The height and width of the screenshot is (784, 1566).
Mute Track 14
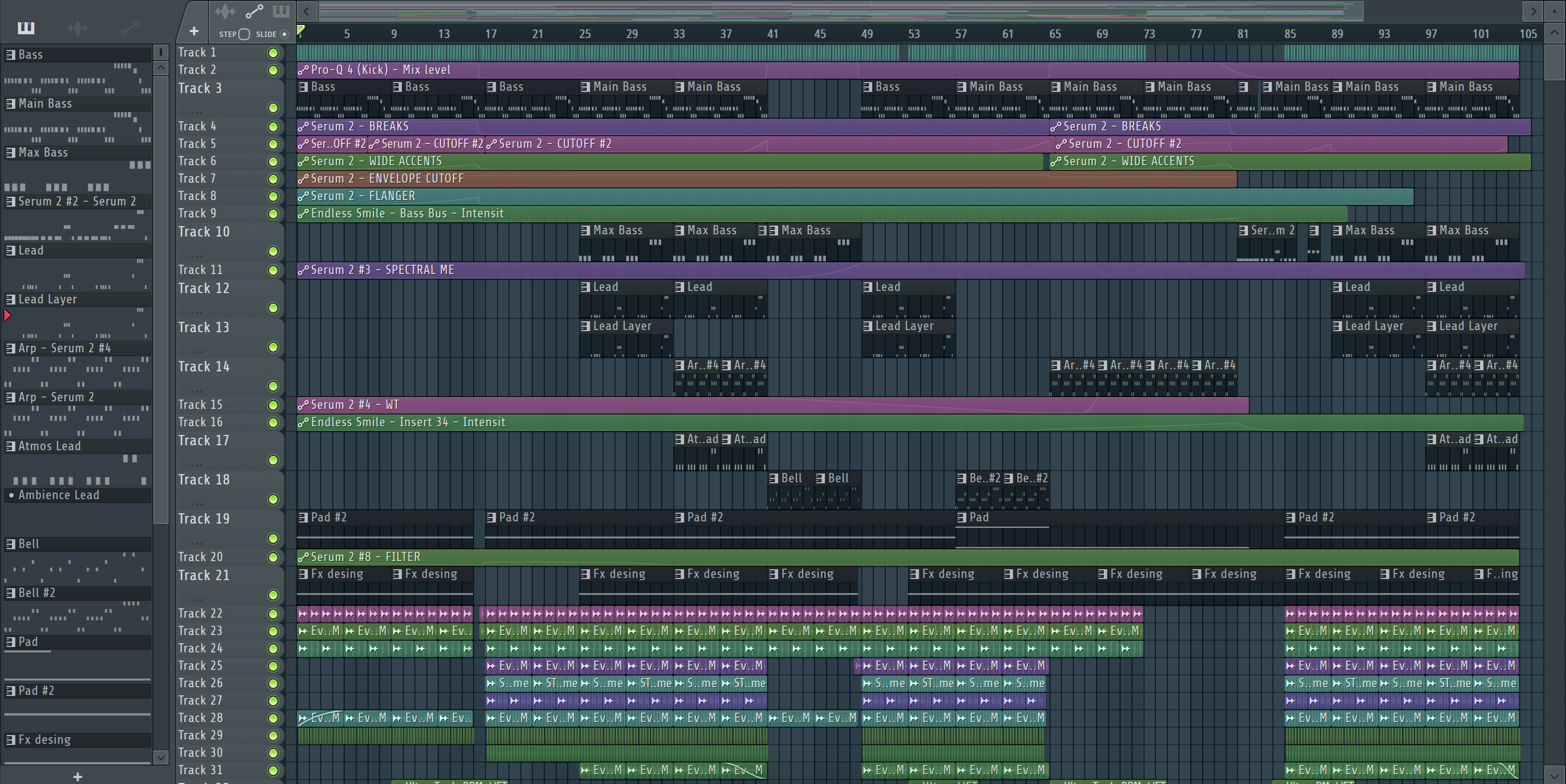click(x=273, y=387)
